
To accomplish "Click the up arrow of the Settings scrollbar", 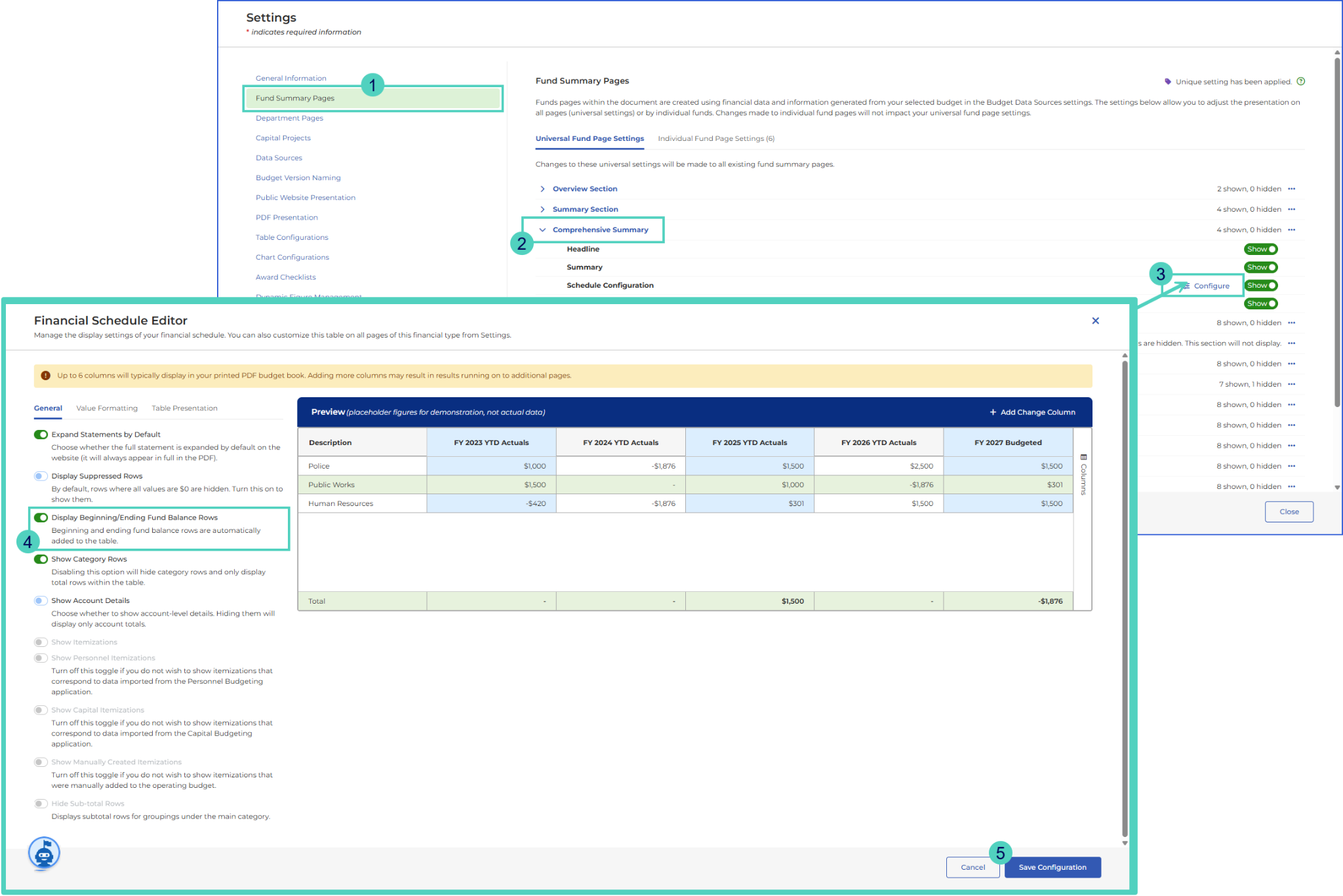I will (x=1337, y=52).
